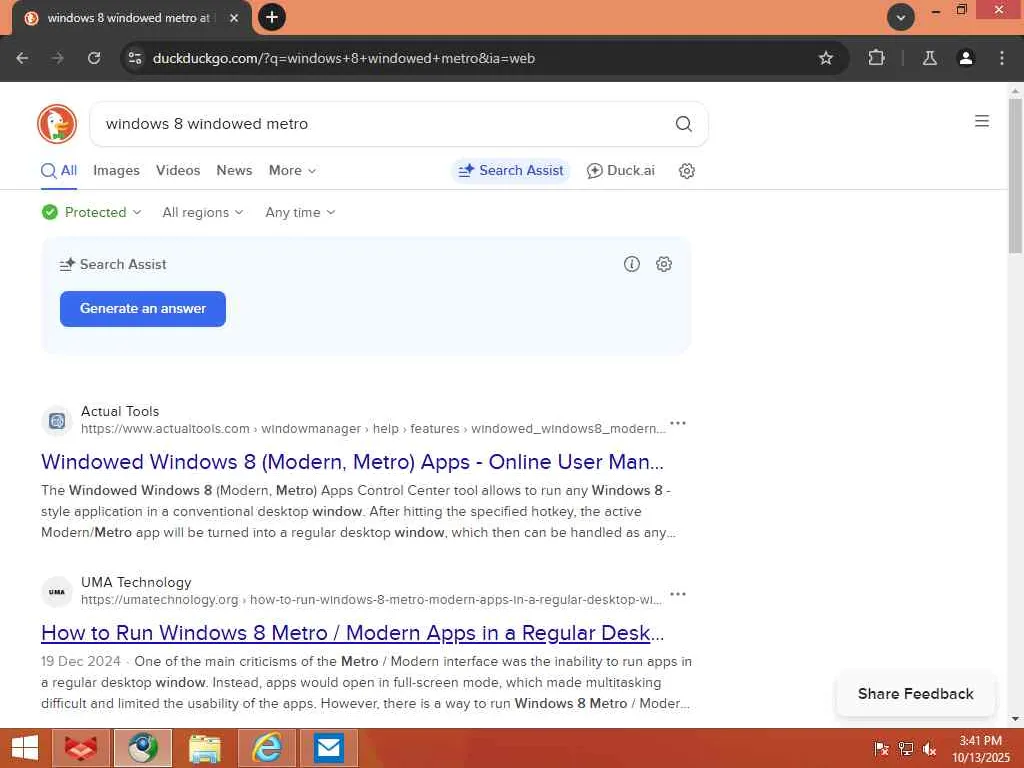Click the browser back arrow
This screenshot has height=768, width=1024.
[x=22, y=58]
